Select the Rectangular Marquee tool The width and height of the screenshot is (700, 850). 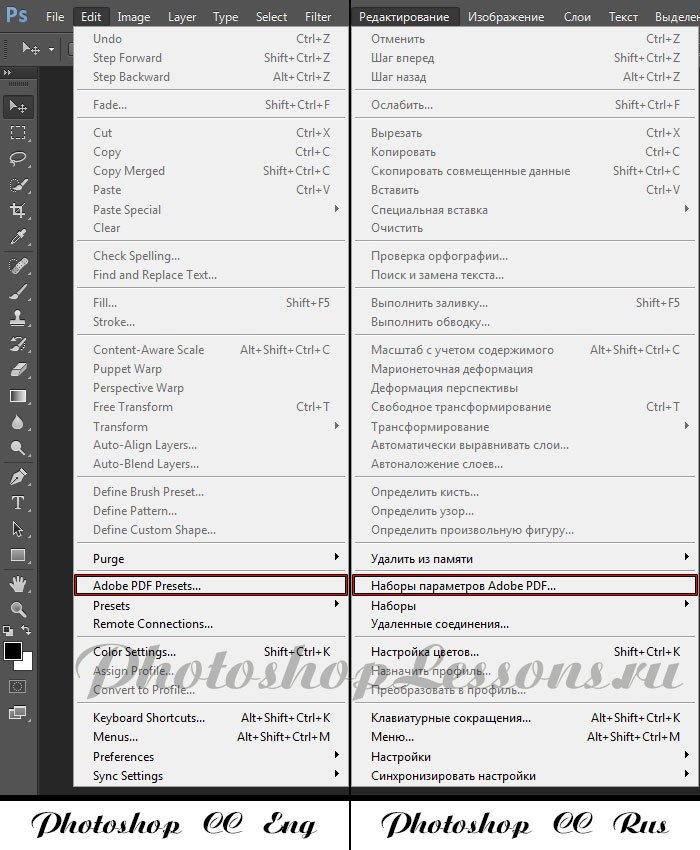coord(18,132)
